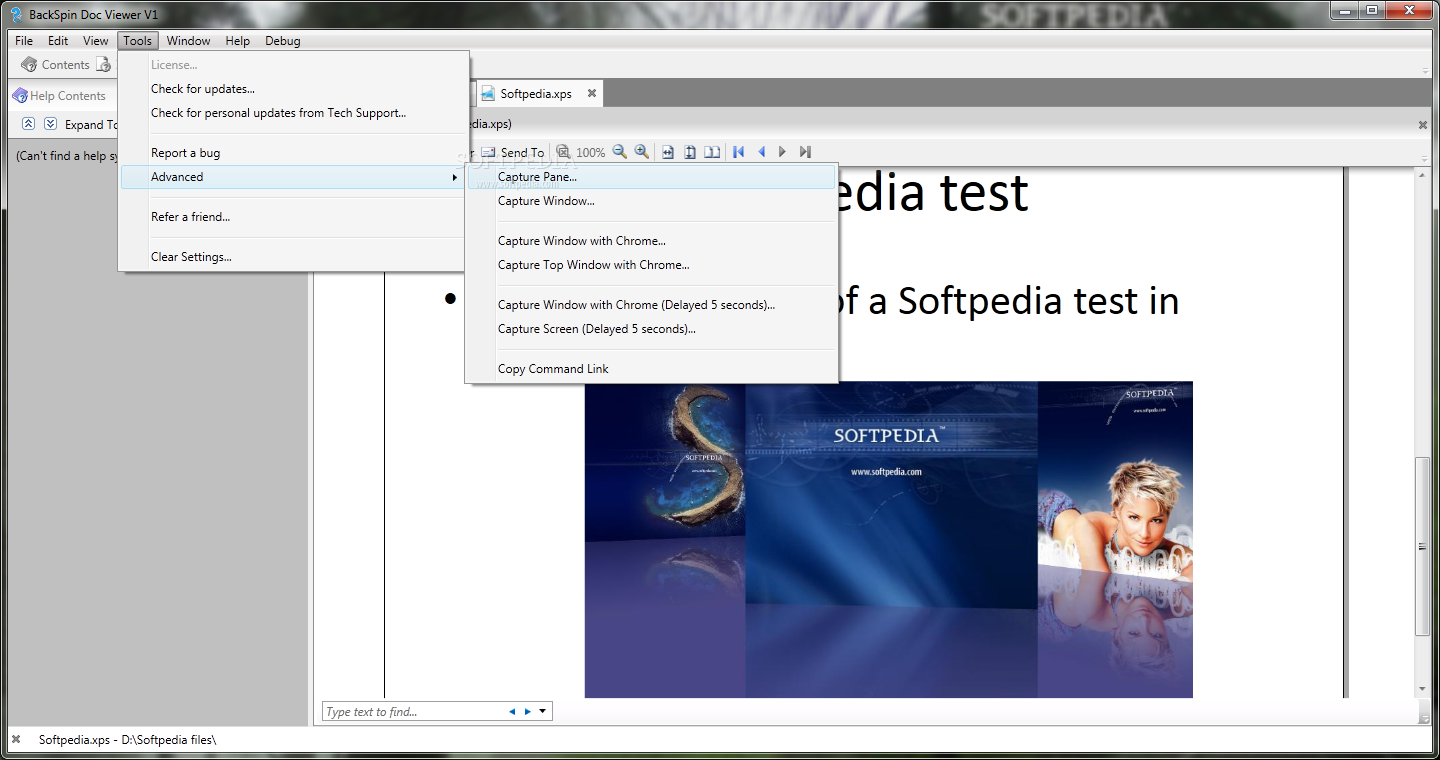
Task: Click the actual size zoom icon
Action: (563, 152)
